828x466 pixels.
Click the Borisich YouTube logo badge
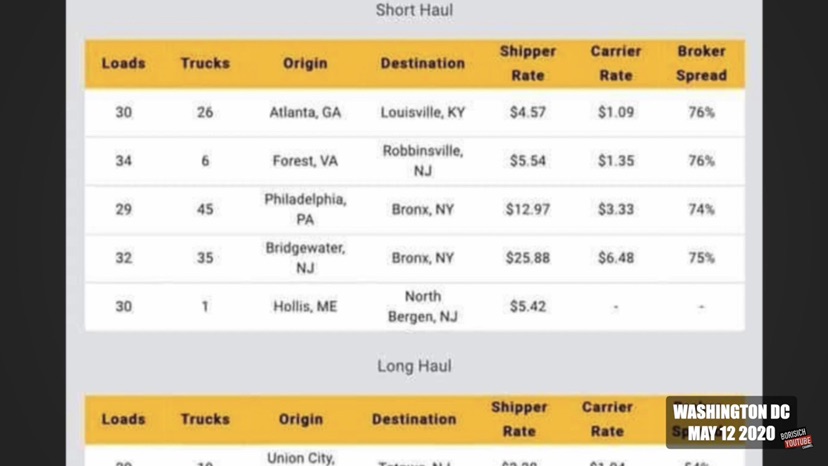click(x=797, y=438)
